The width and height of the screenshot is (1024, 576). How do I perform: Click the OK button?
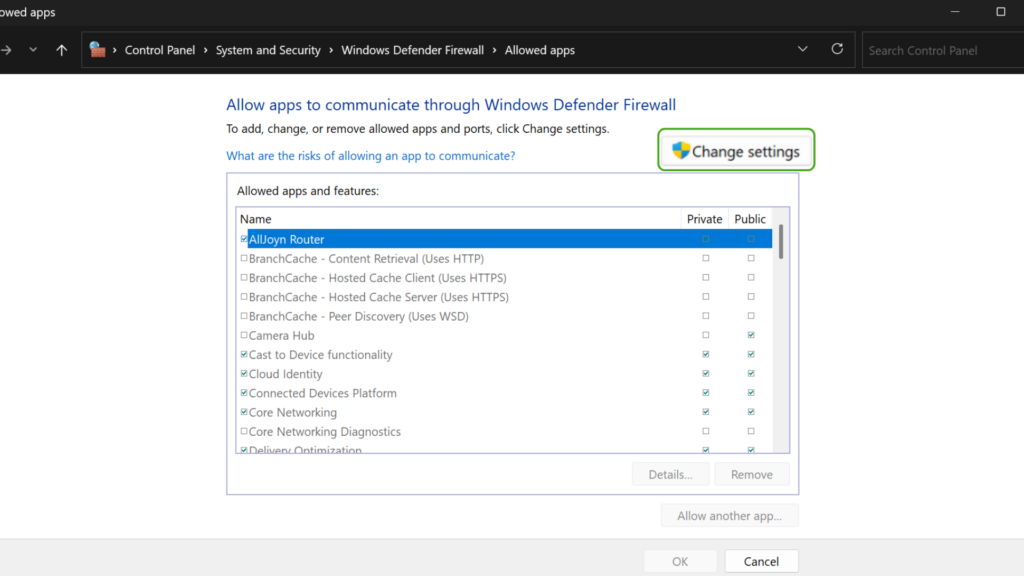(x=680, y=561)
